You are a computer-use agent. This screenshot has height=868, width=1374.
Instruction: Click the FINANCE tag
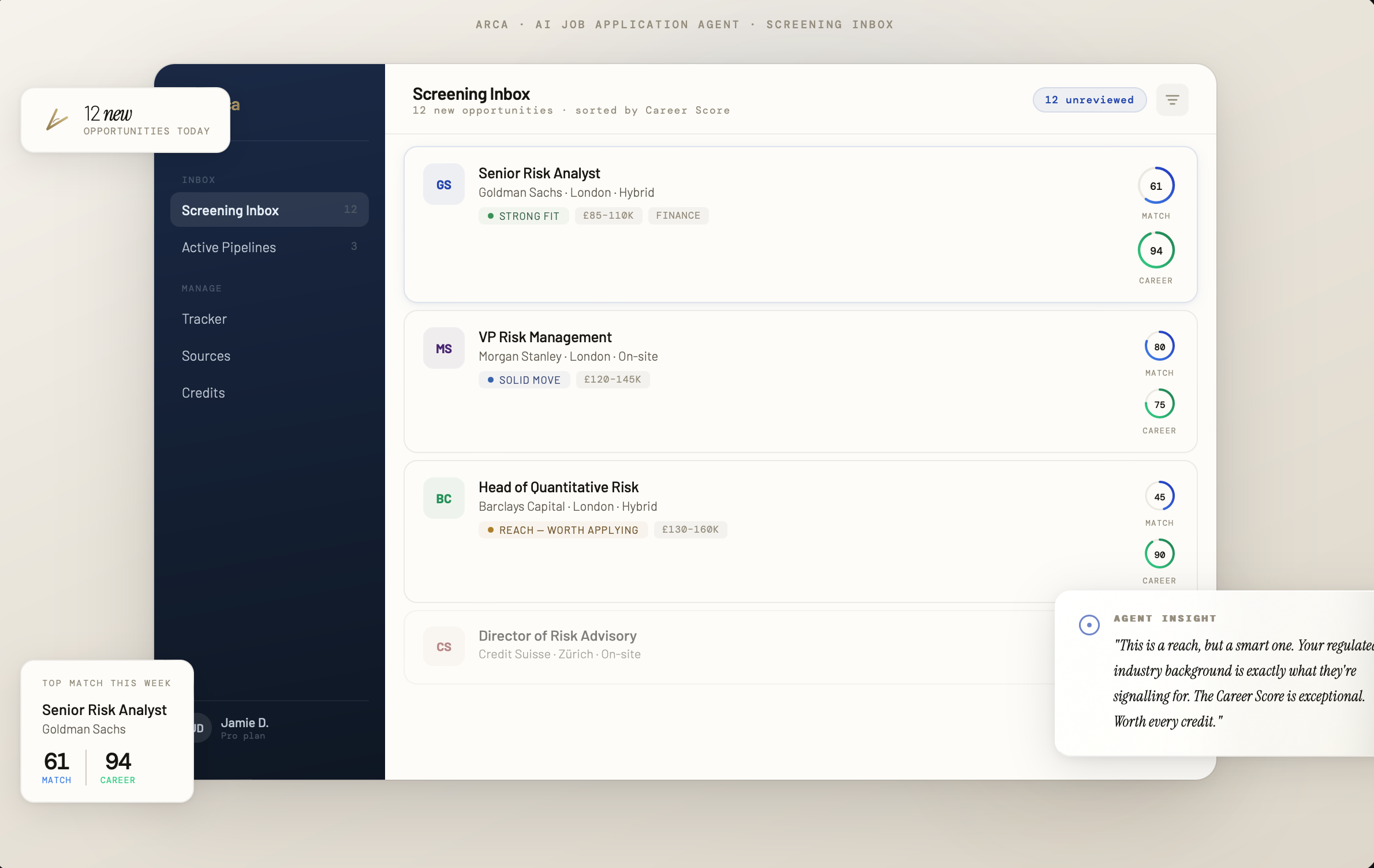pyautogui.click(x=678, y=215)
